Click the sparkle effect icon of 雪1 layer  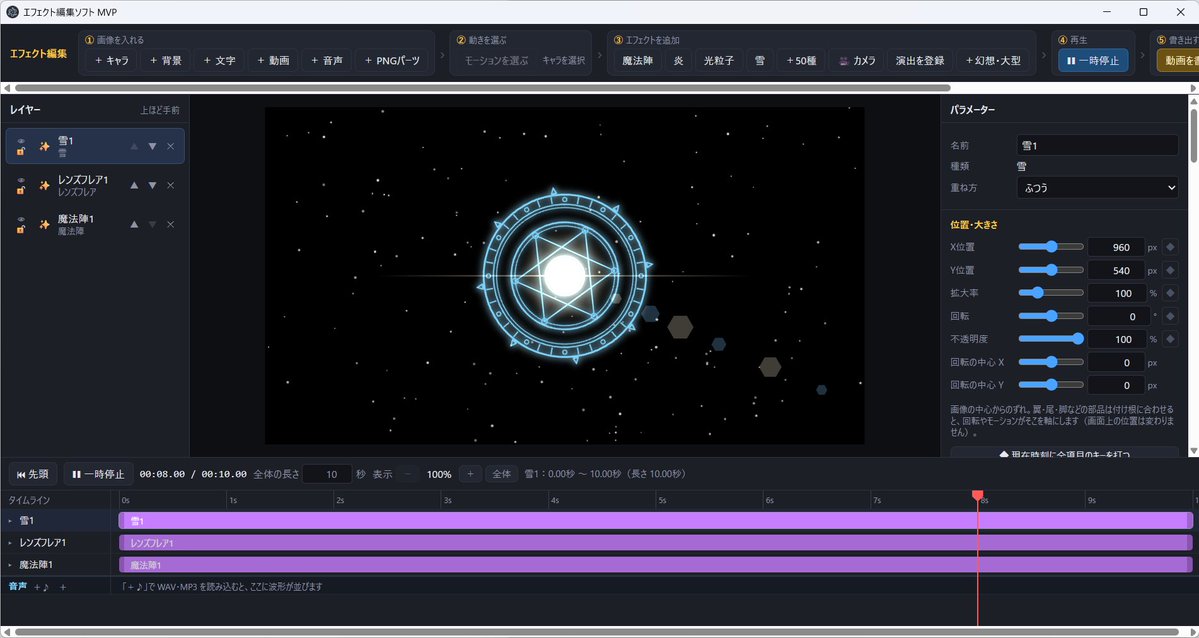[44, 146]
